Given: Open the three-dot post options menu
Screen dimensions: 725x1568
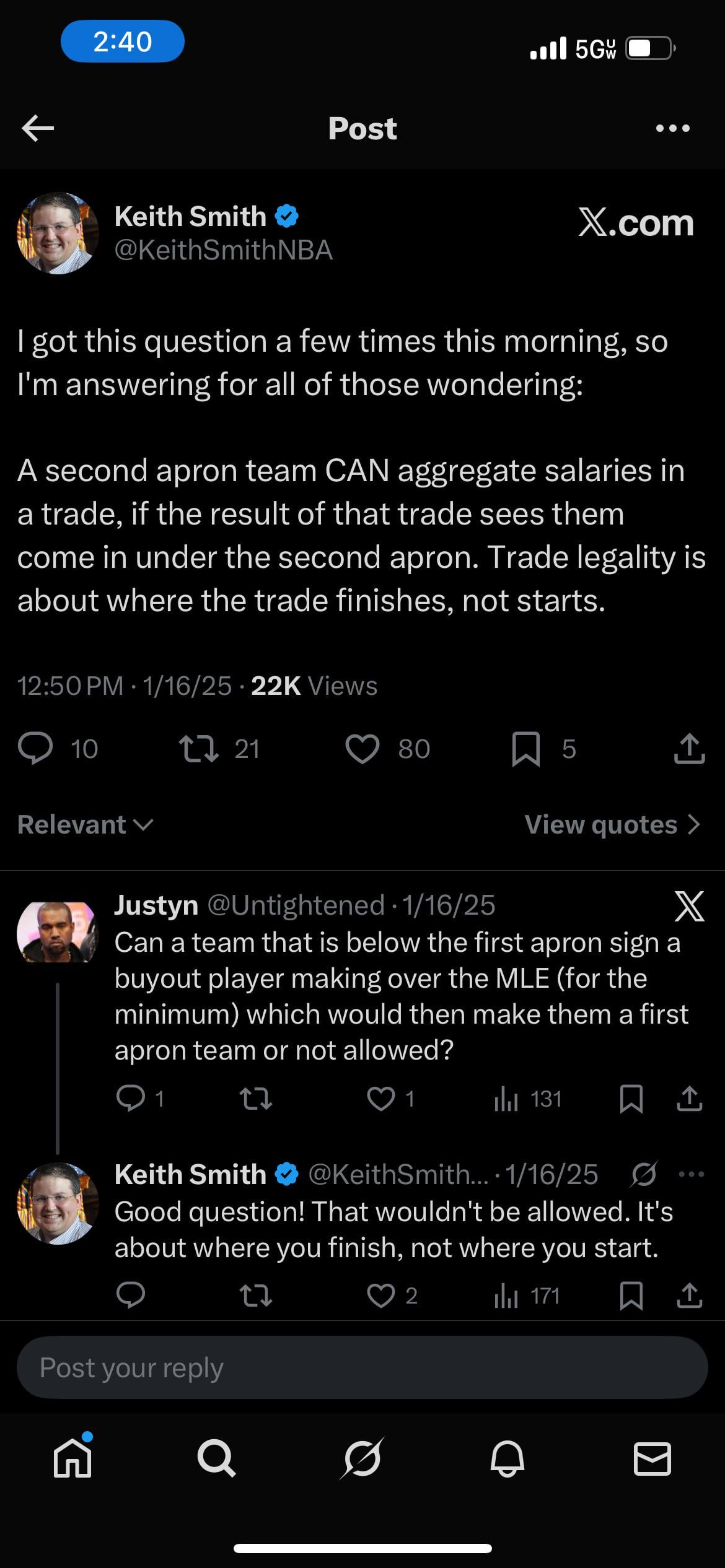Looking at the screenshot, I should click(x=672, y=128).
